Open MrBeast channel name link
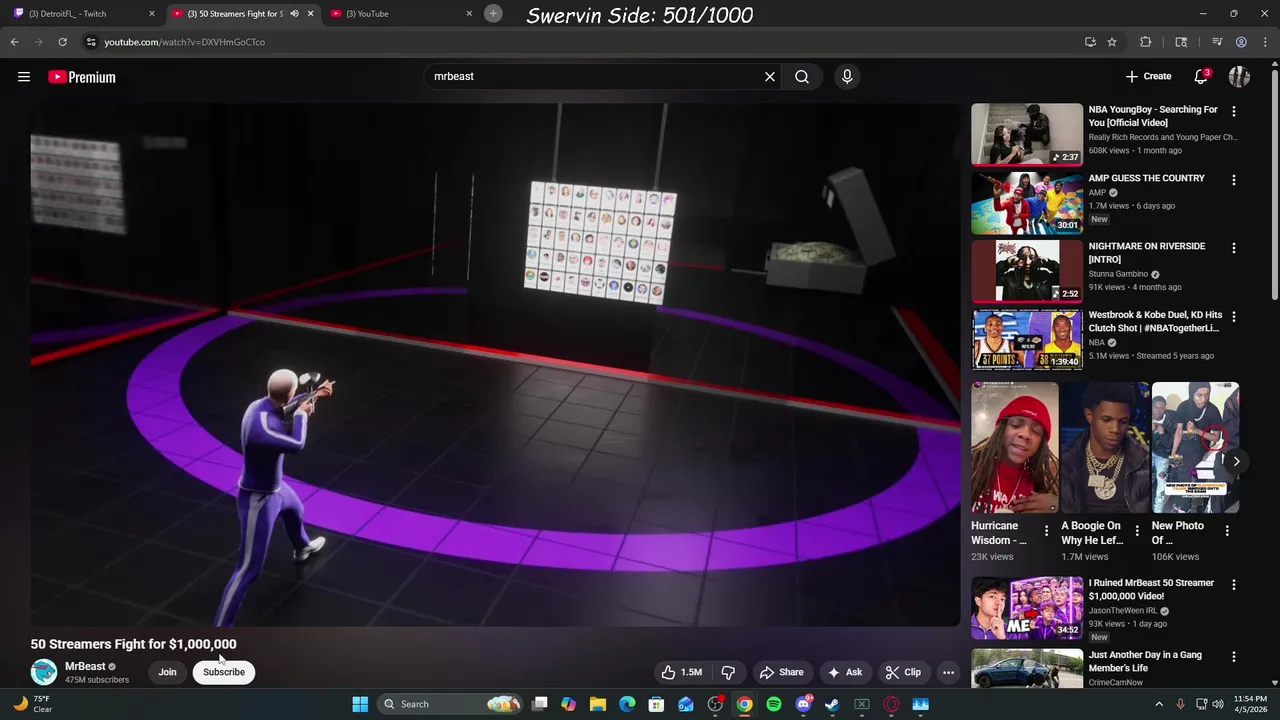Image resolution: width=1280 pixels, height=720 pixels. click(x=85, y=666)
